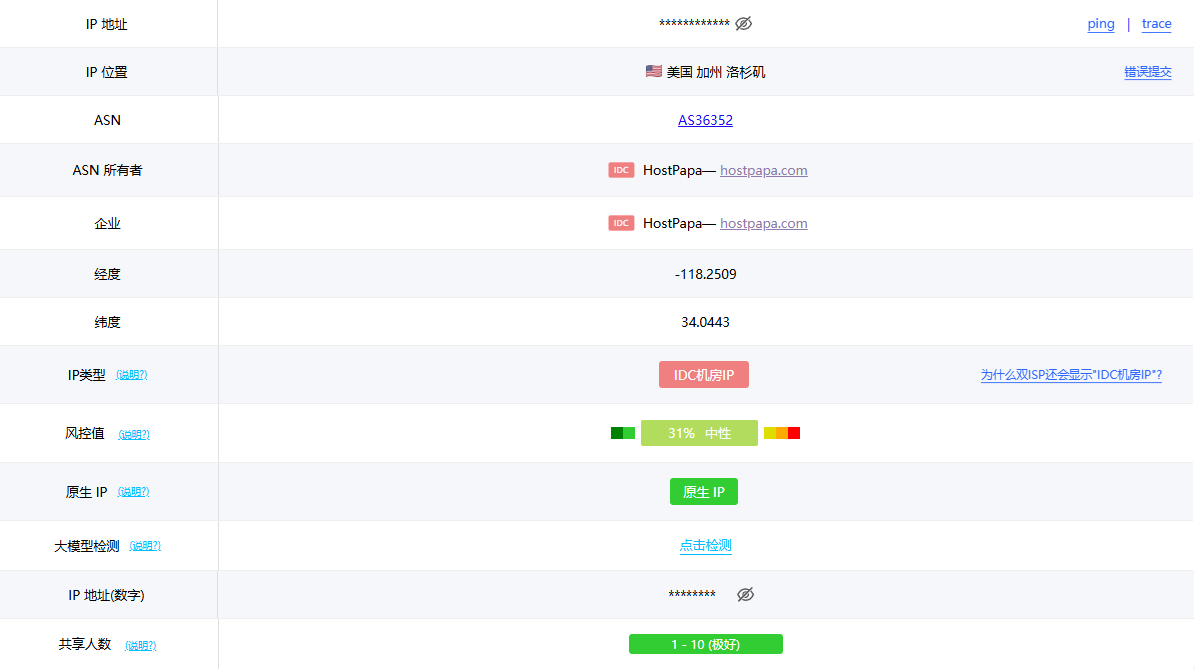Click the IDC机房IP type badge
1195x669 pixels.
coord(704,375)
